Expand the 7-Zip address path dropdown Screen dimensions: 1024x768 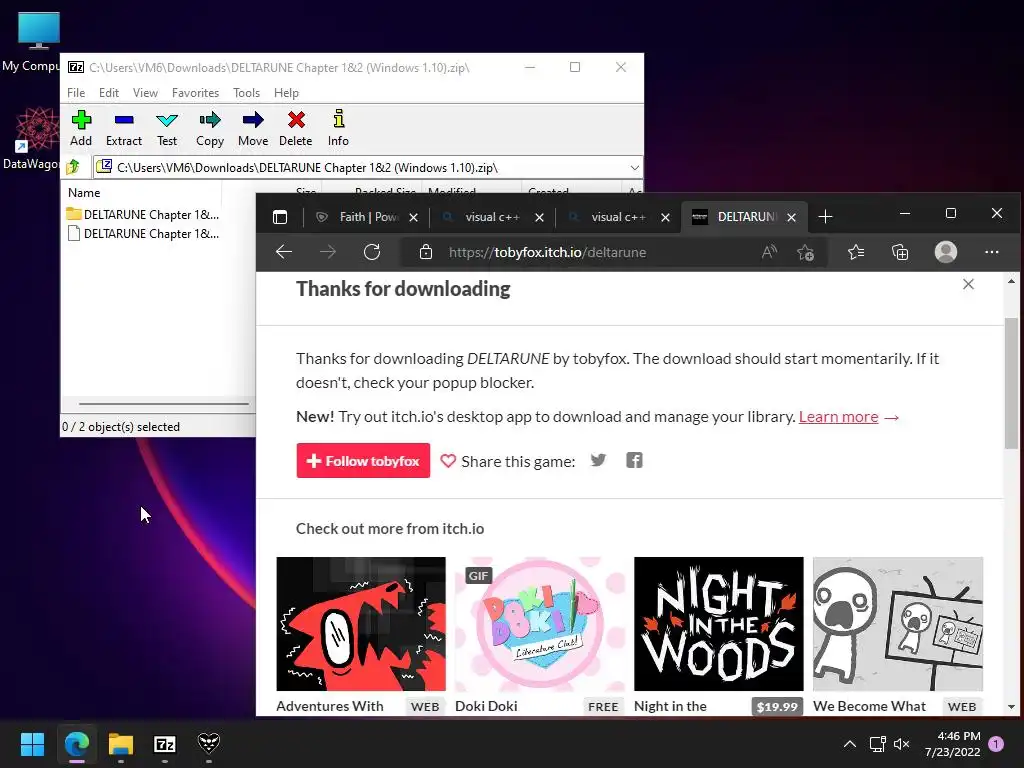(634, 168)
